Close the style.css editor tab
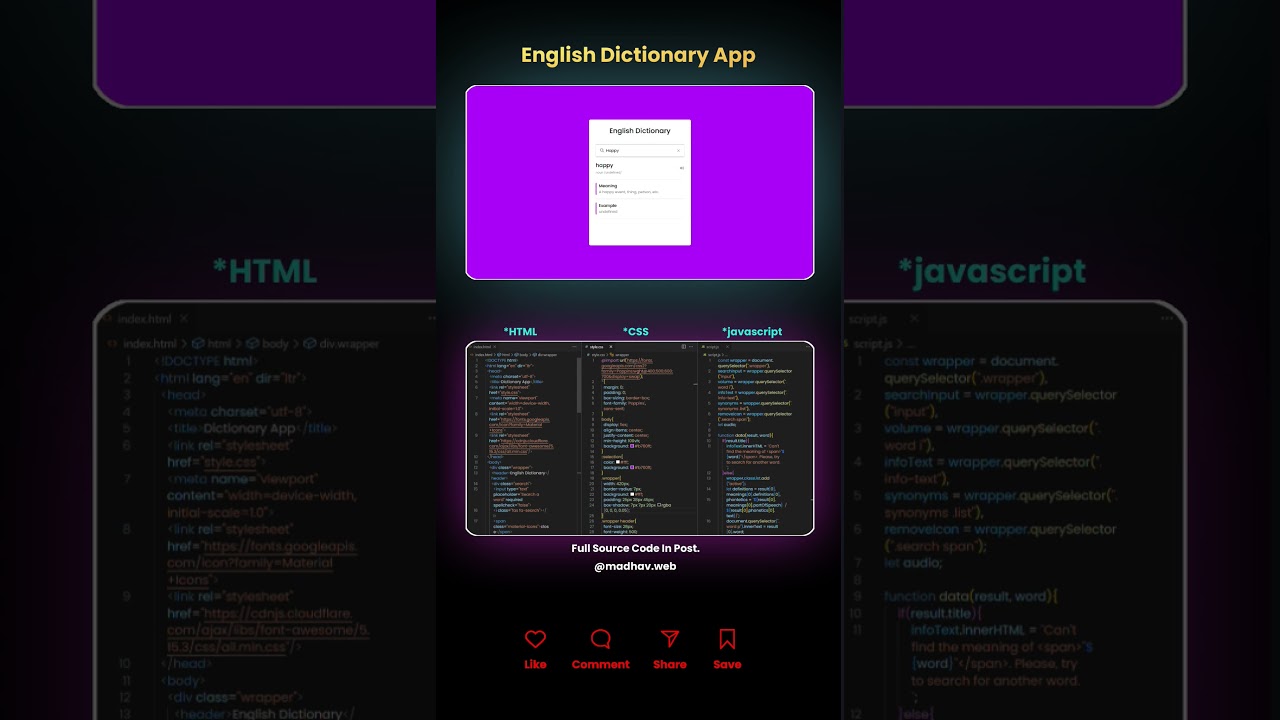The height and width of the screenshot is (720, 1280). pos(611,347)
